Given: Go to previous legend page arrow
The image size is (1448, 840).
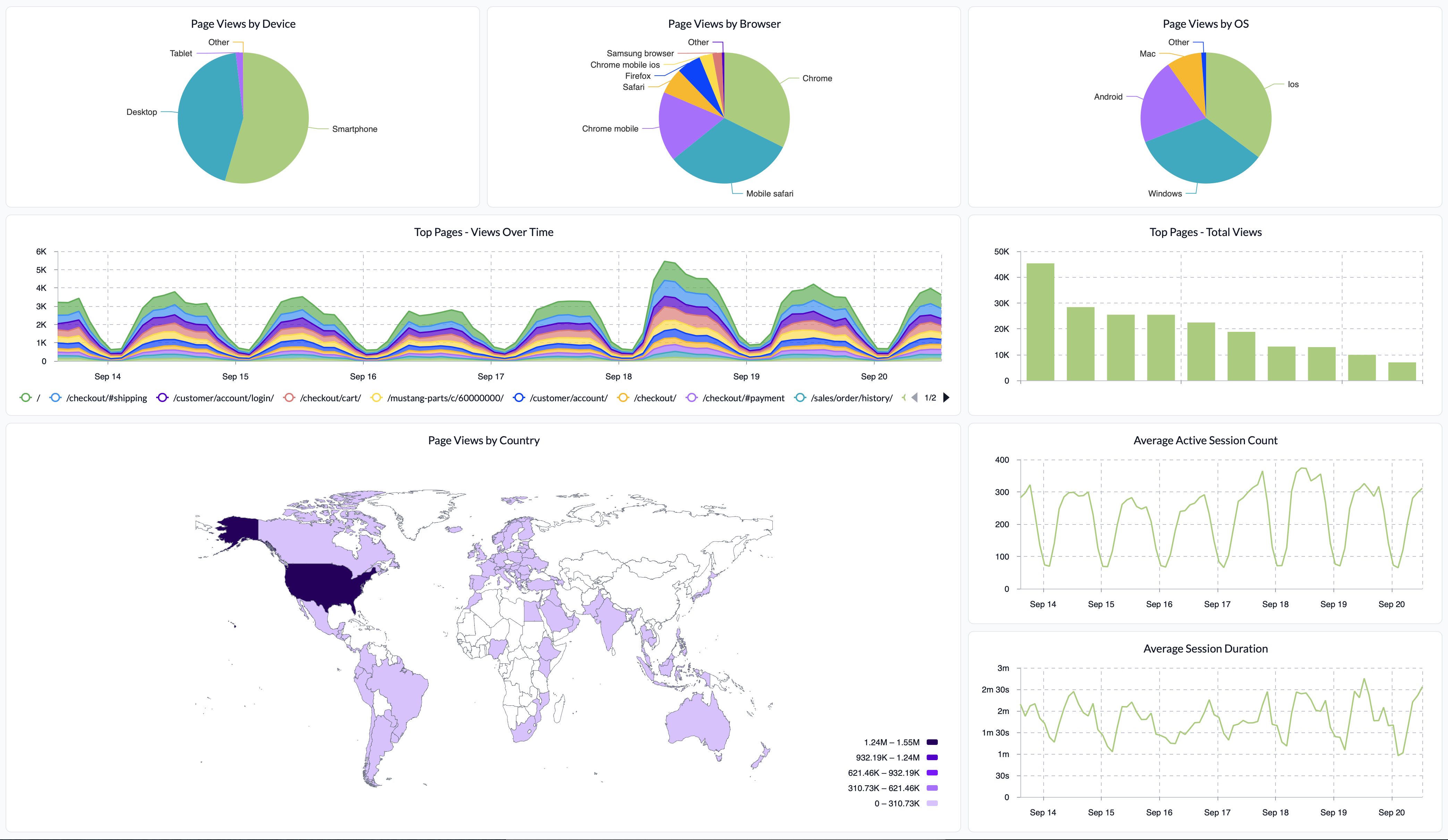Looking at the screenshot, I should 915,397.
